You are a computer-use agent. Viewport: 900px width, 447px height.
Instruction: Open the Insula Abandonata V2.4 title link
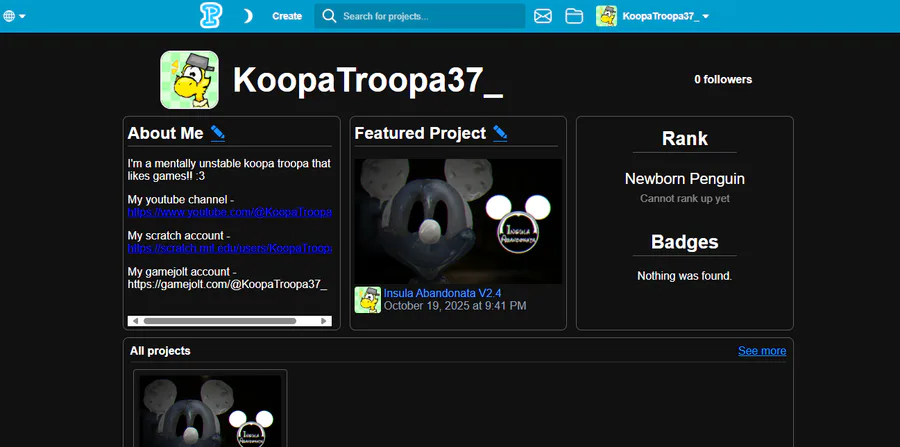click(443, 293)
